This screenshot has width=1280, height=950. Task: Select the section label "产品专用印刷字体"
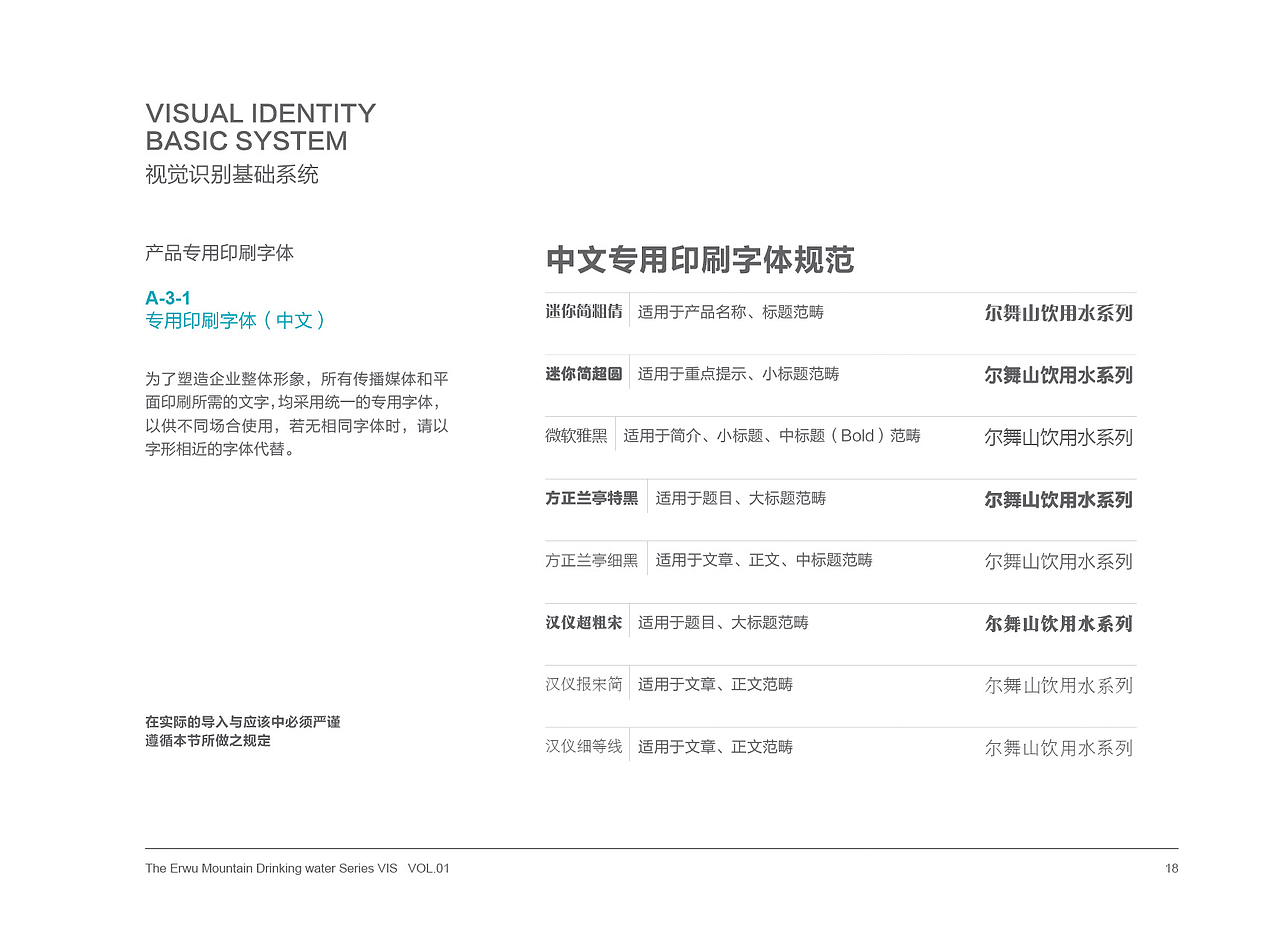[x=219, y=253]
